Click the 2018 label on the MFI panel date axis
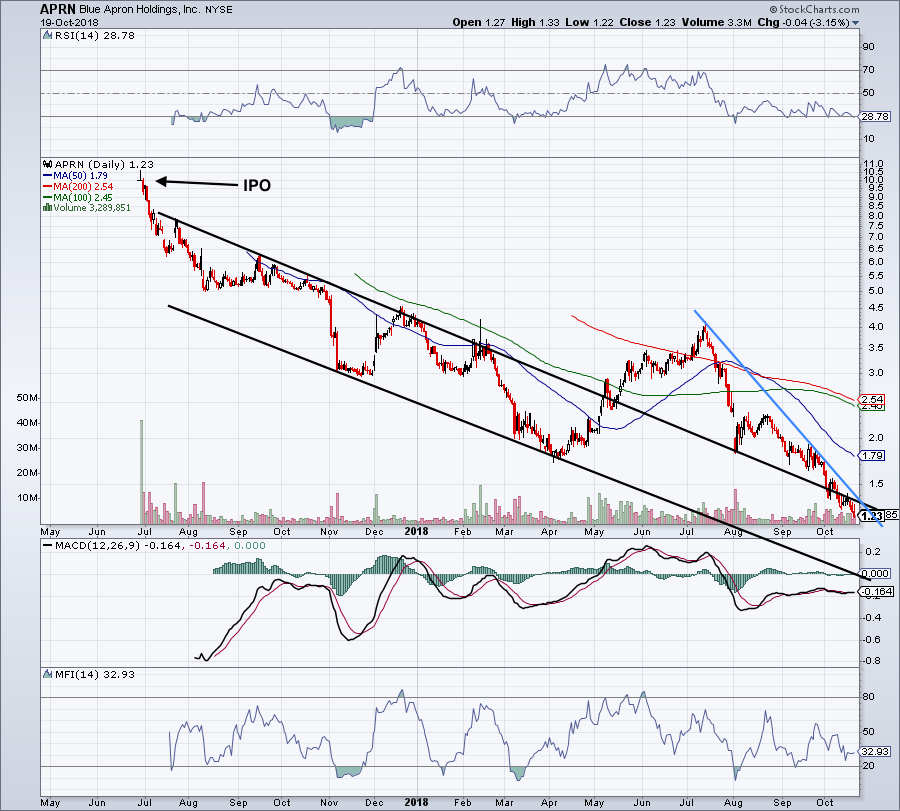The height and width of the screenshot is (811, 900). pos(416,802)
